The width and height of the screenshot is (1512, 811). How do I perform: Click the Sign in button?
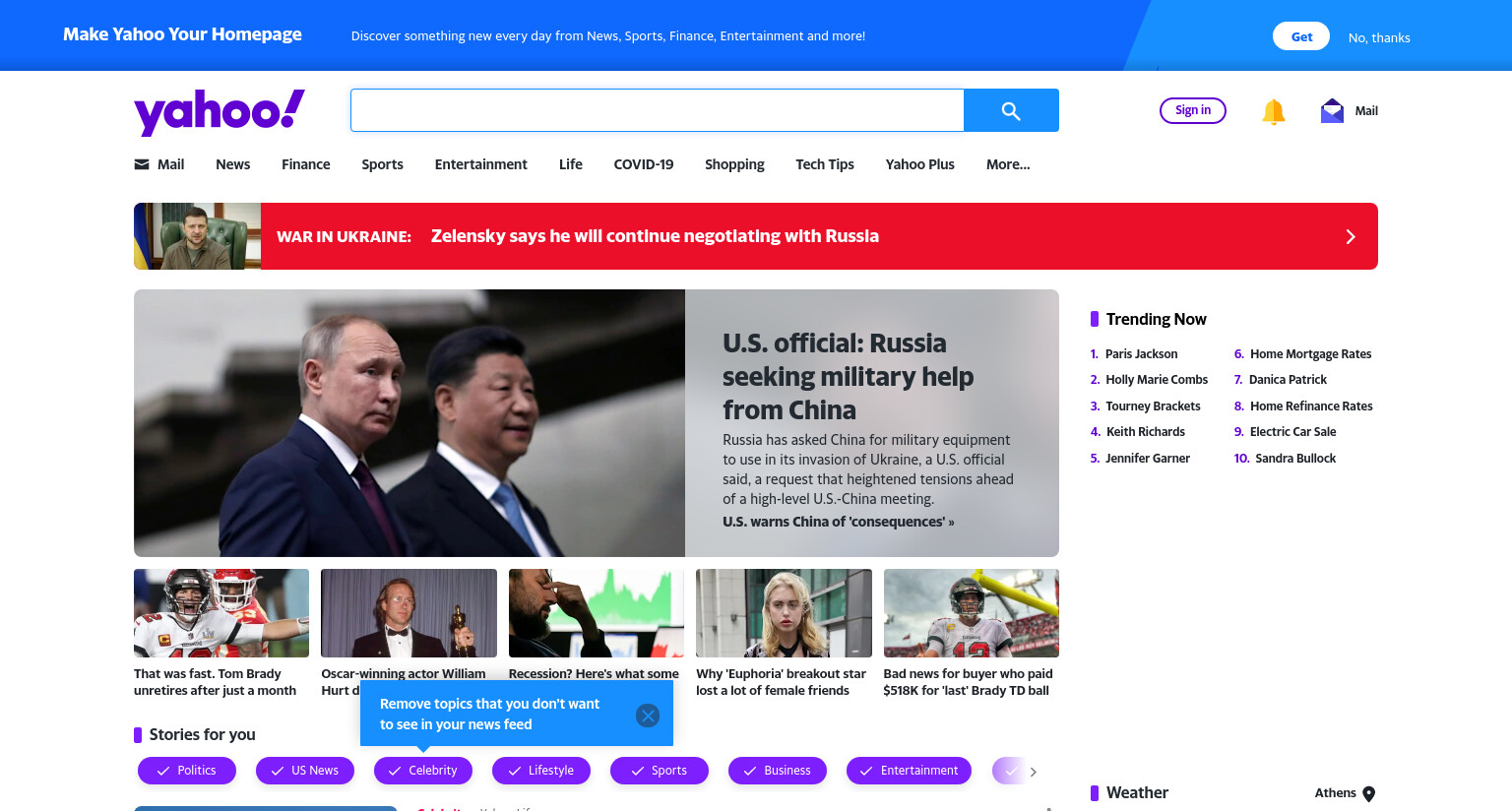pyautogui.click(x=1193, y=110)
